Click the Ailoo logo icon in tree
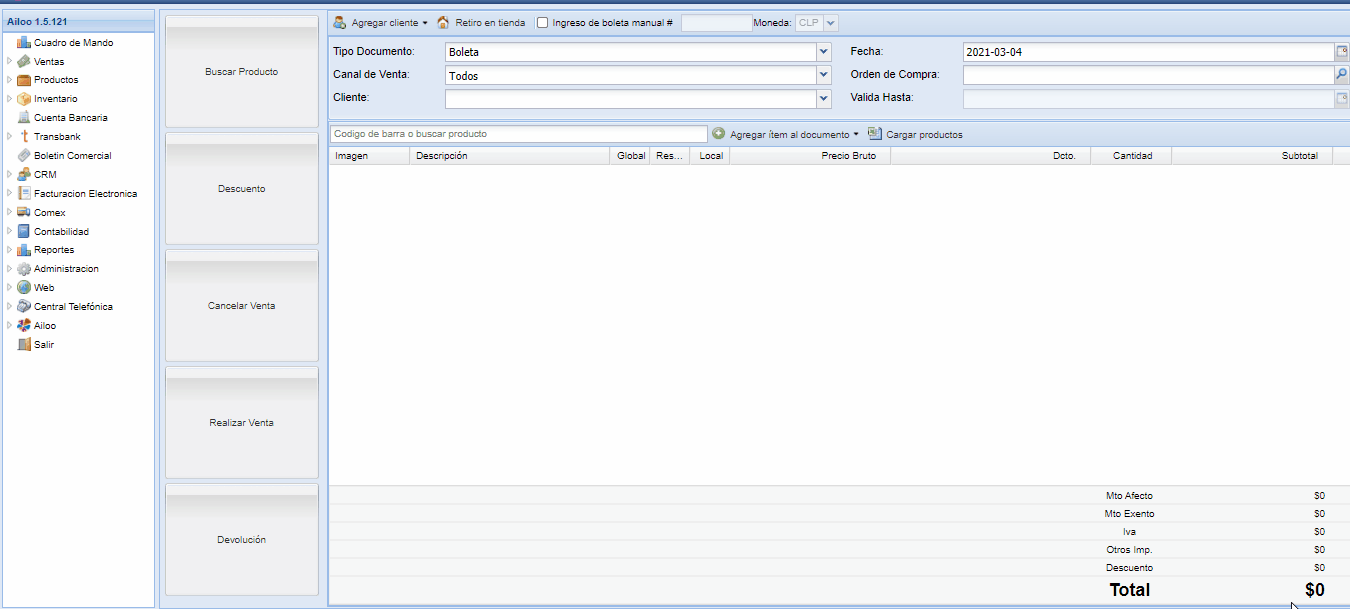 (x=24, y=325)
